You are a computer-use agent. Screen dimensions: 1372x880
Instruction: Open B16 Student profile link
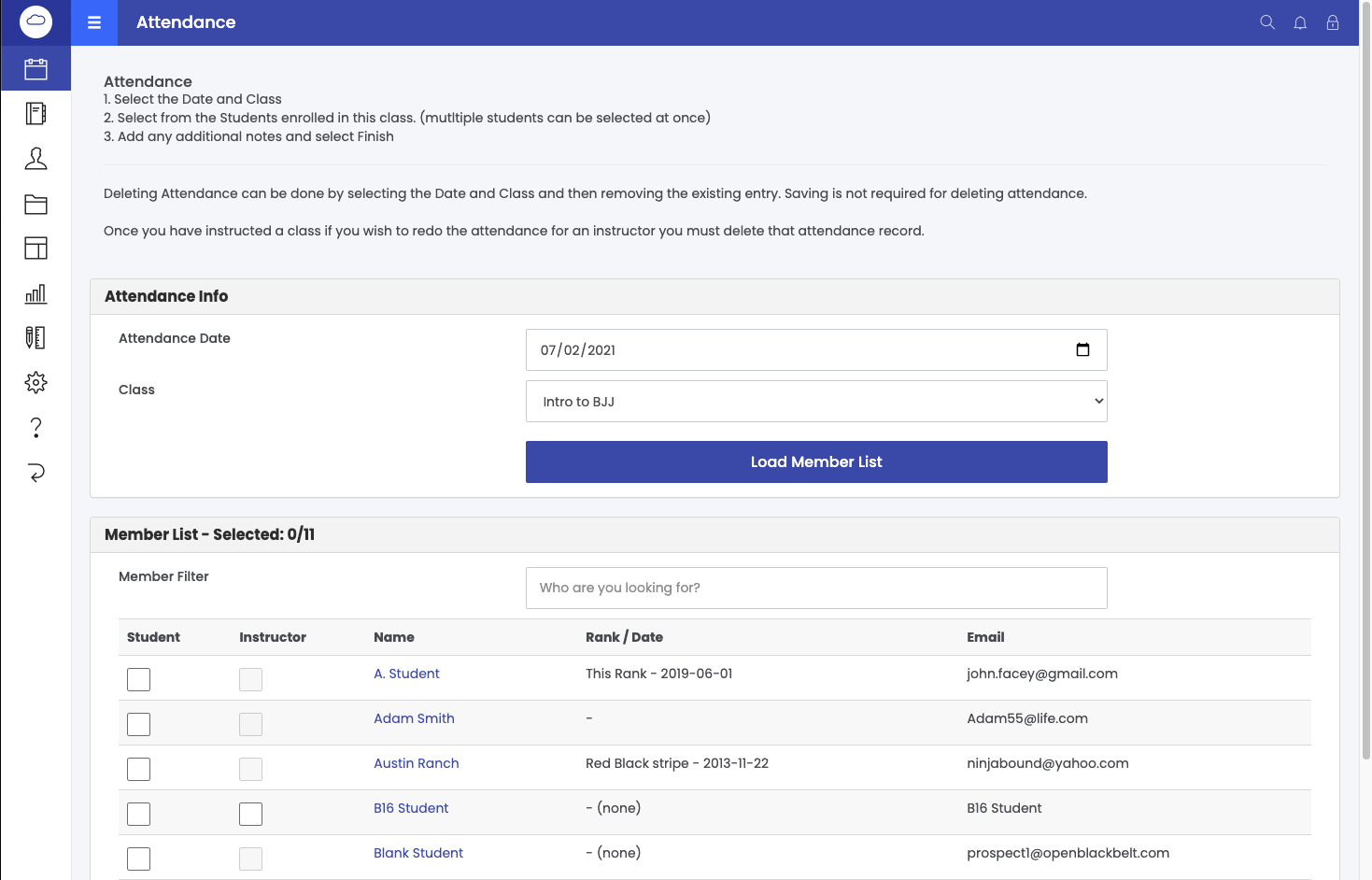pyautogui.click(x=411, y=808)
